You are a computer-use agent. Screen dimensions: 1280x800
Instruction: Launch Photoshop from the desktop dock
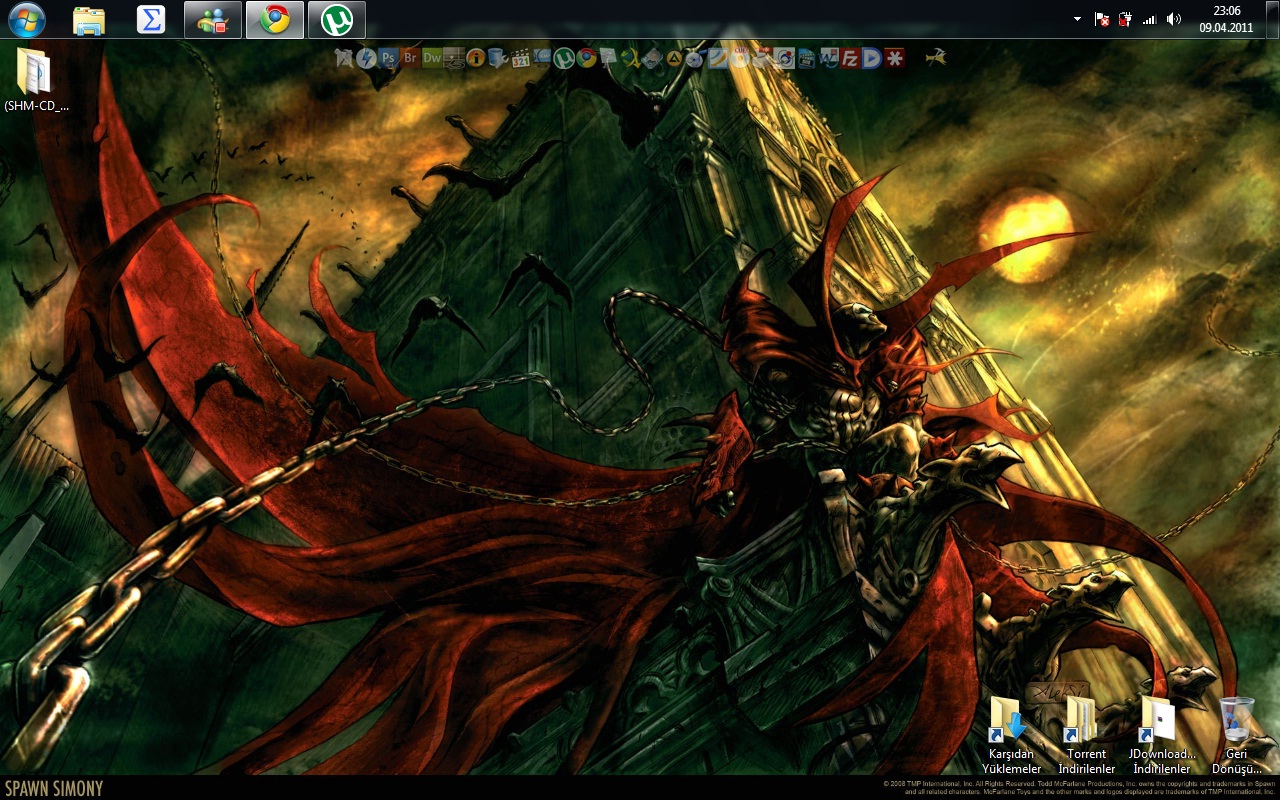click(x=388, y=58)
